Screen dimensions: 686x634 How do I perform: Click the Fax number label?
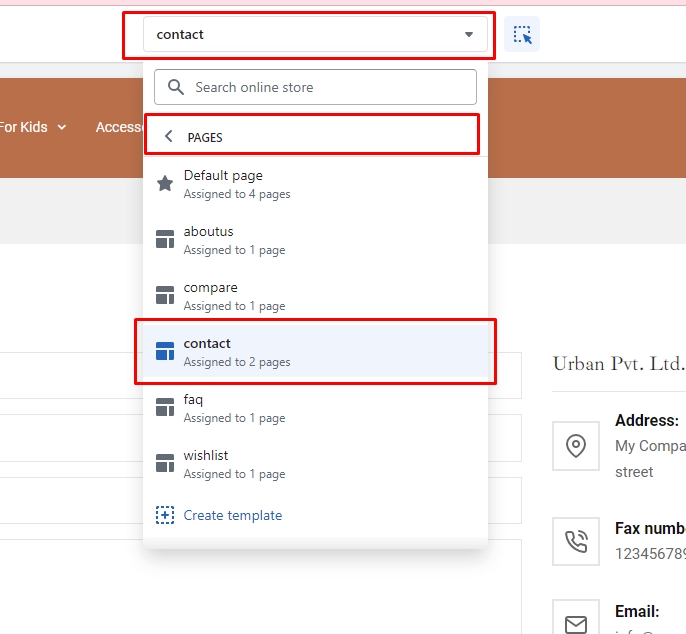pyautogui.click(x=651, y=529)
